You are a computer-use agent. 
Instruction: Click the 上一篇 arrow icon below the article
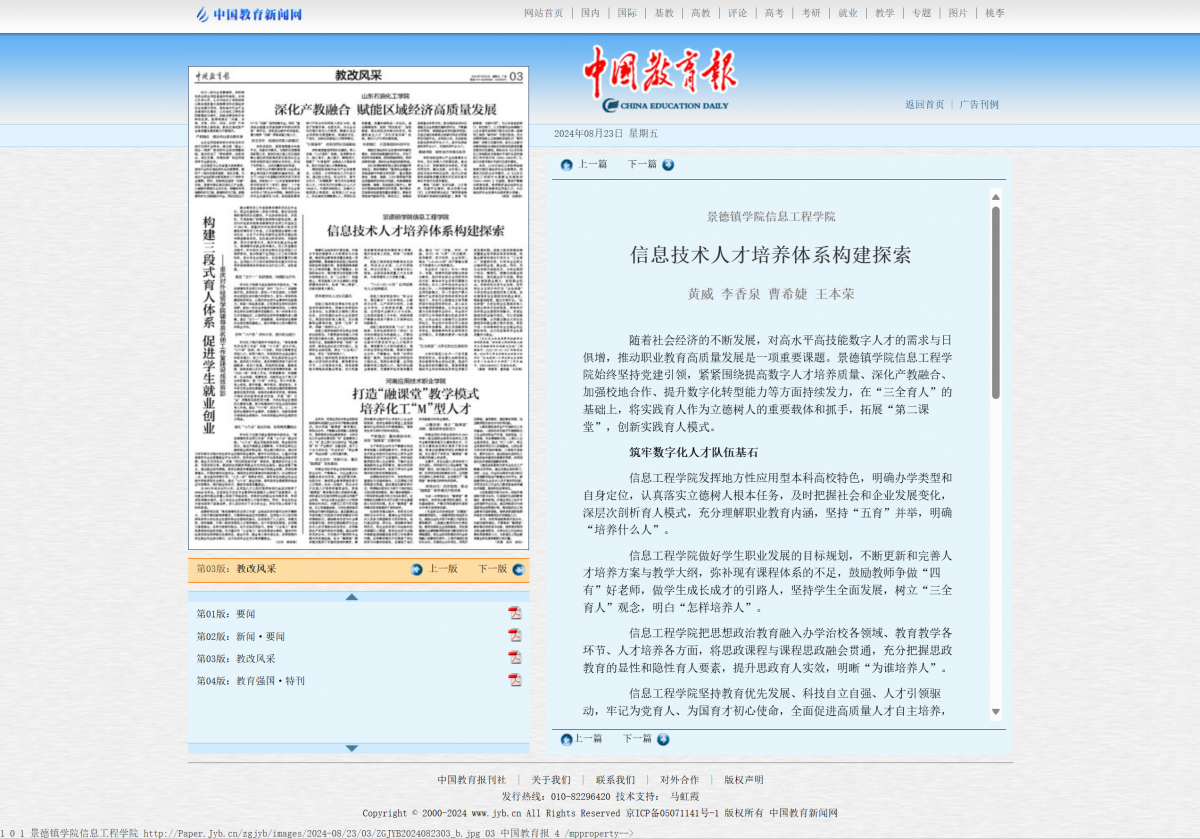tap(567, 739)
